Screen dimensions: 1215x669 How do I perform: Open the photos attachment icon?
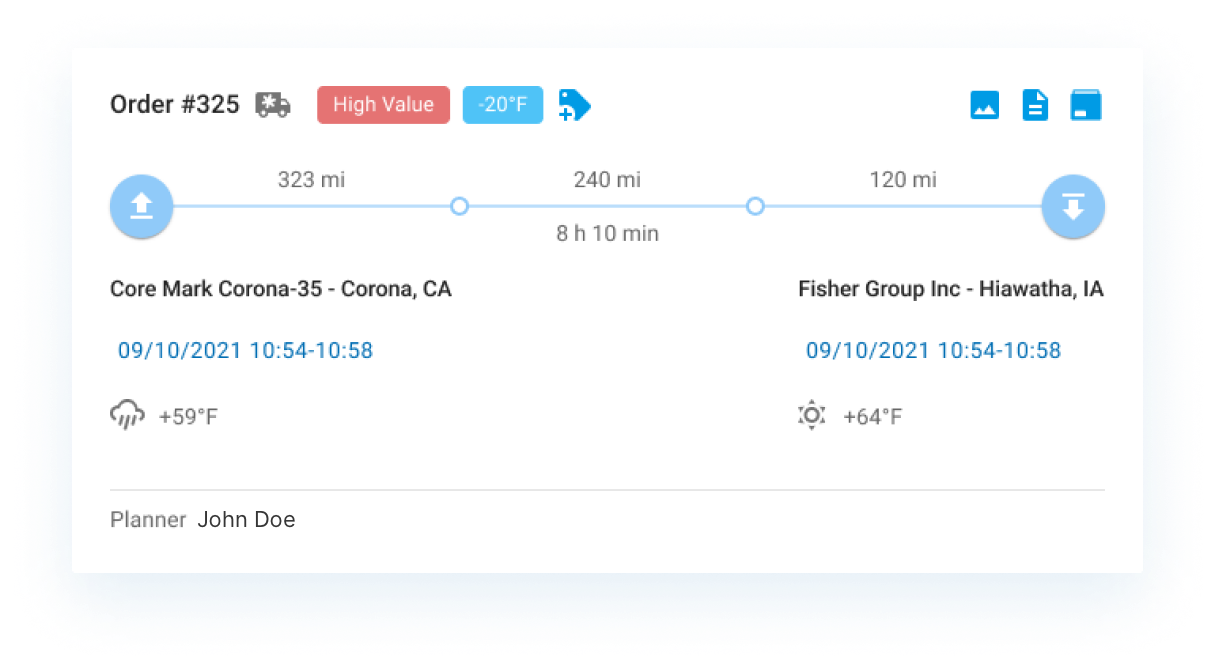click(985, 104)
